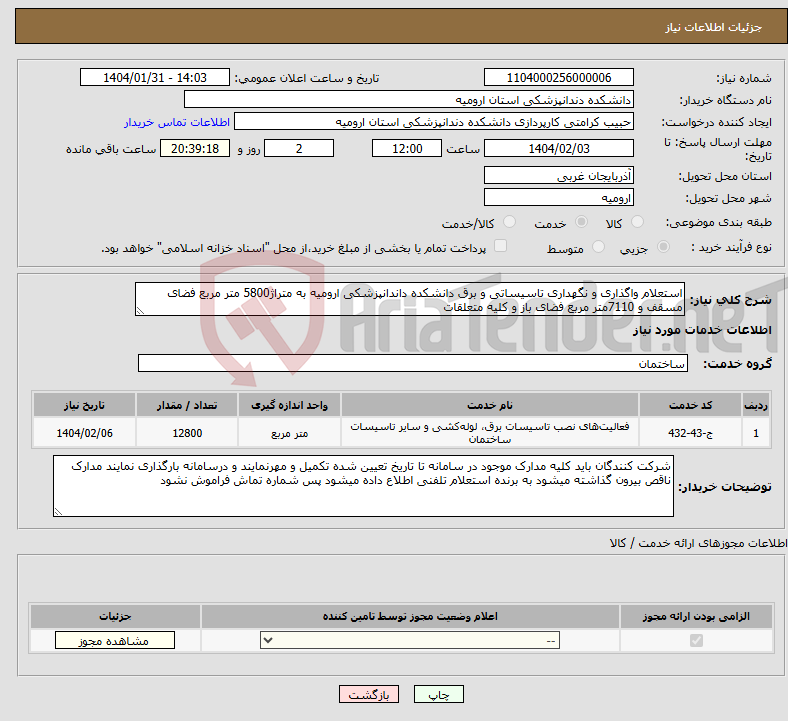
Task: Click the جزئیات column header in permits table
Action: tap(115, 616)
